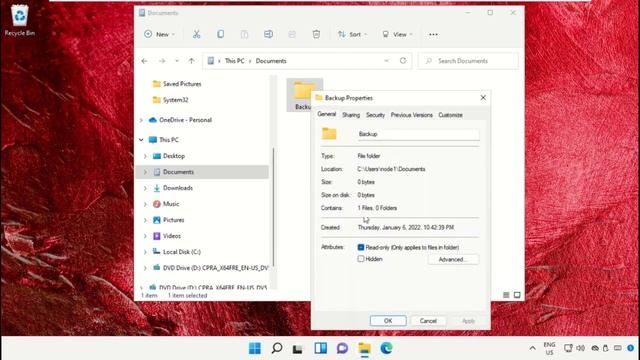The height and width of the screenshot is (360, 640).
Task: Open the Windows Start menu
Action: click(x=255, y=348)
